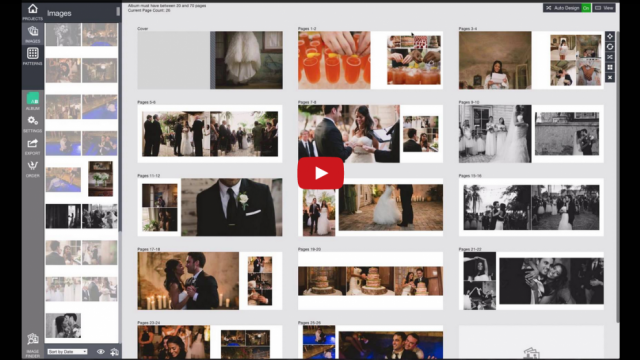This screenshot has width=640, height=360.
Task: Toggle image visibility eye icon
Action: coord(100,351)
